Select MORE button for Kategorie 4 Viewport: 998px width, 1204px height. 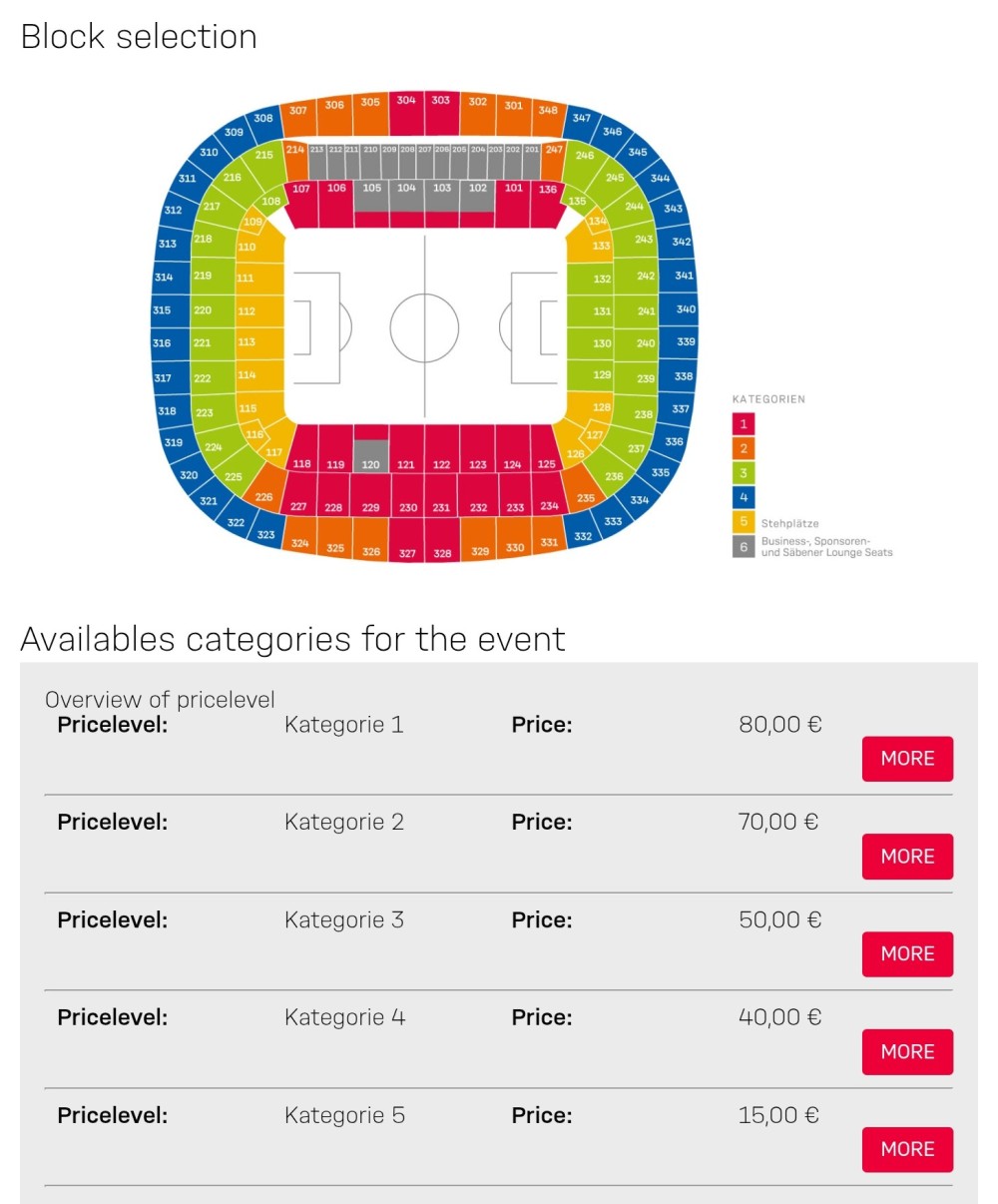[907, 1052]
